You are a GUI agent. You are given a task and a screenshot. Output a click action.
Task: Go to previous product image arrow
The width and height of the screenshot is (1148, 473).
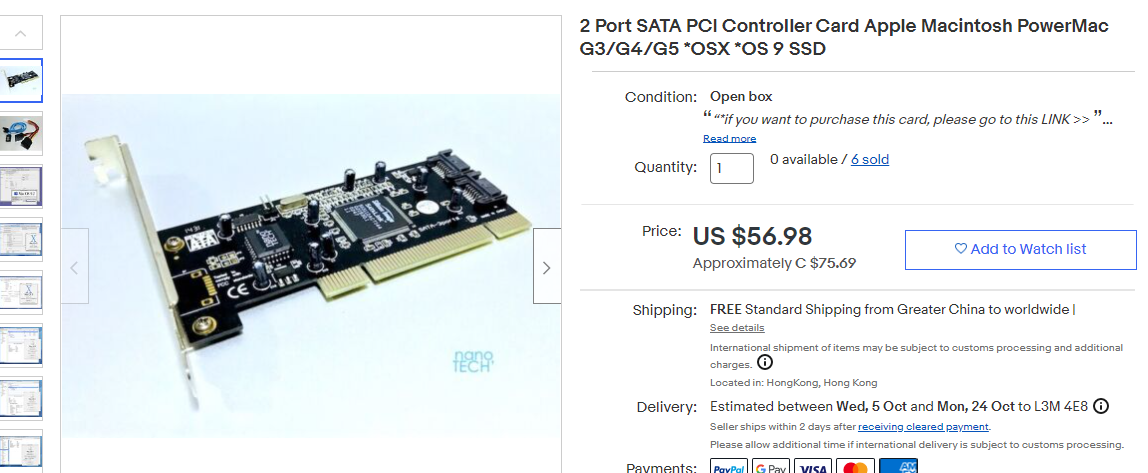(x=75, y=266)
